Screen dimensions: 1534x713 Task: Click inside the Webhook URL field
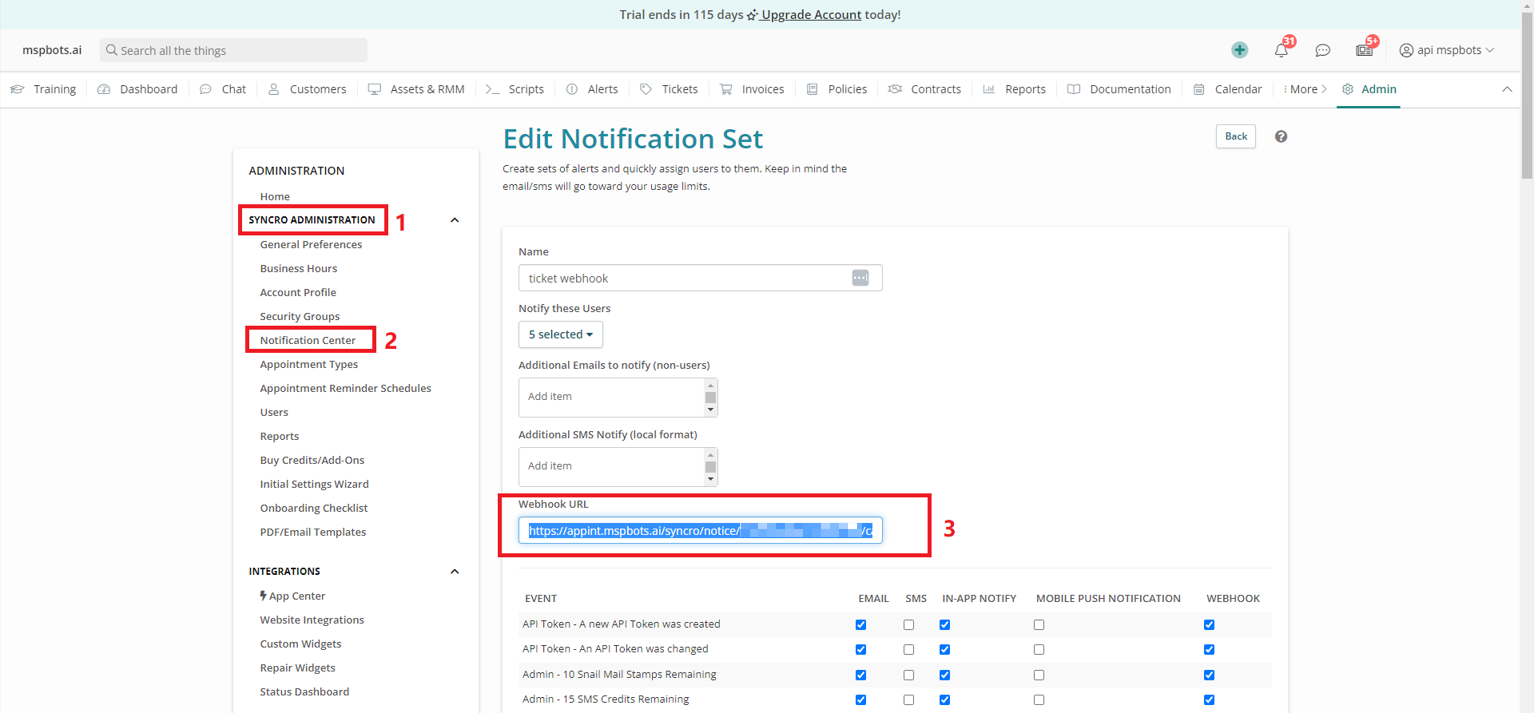point(700,530)
